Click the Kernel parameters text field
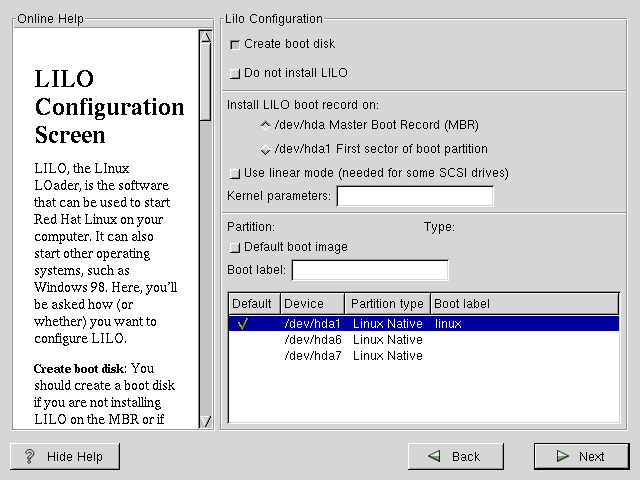 [x=414, y=196]
